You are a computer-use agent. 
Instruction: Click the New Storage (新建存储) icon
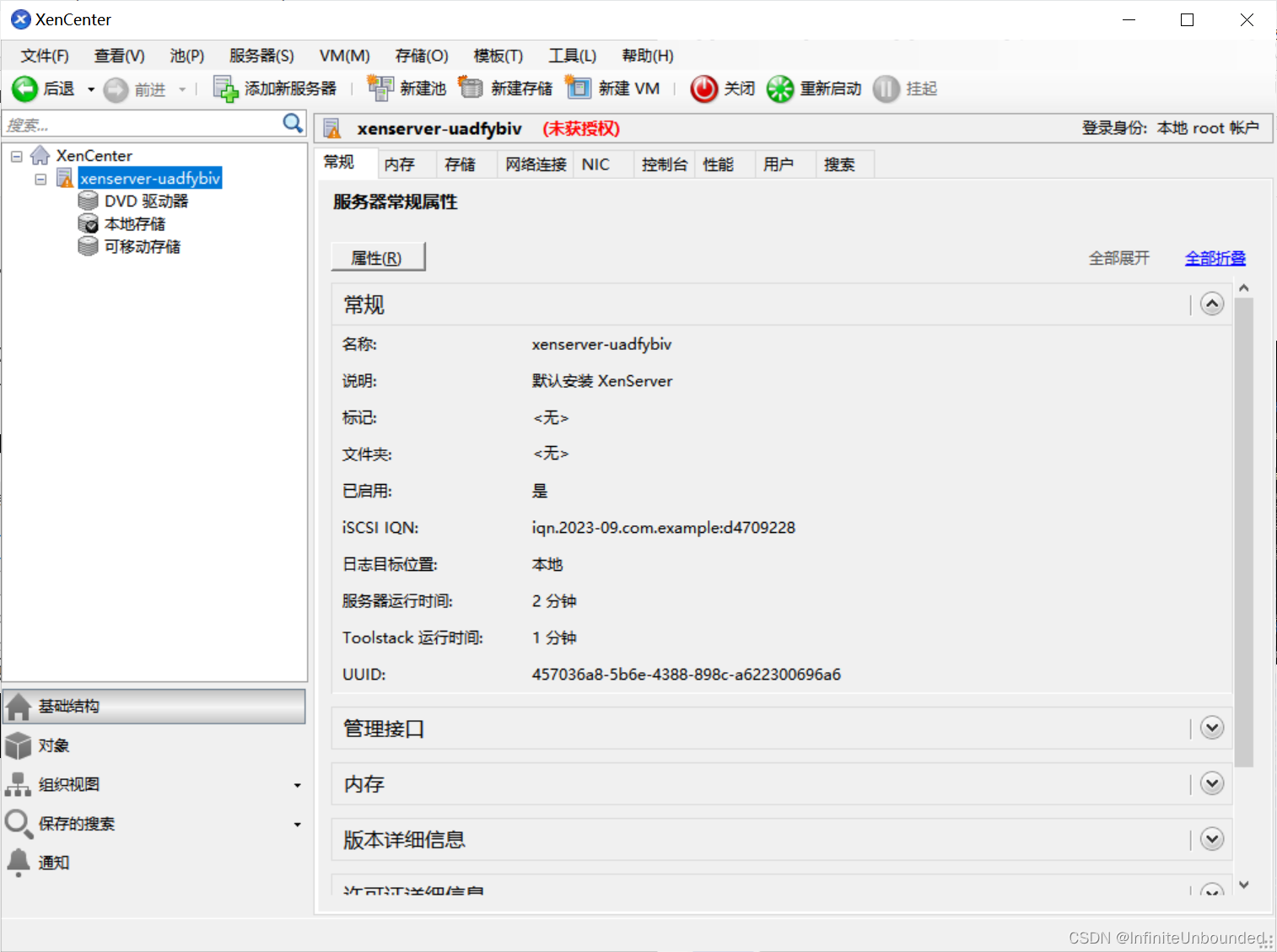pos(471,88)
